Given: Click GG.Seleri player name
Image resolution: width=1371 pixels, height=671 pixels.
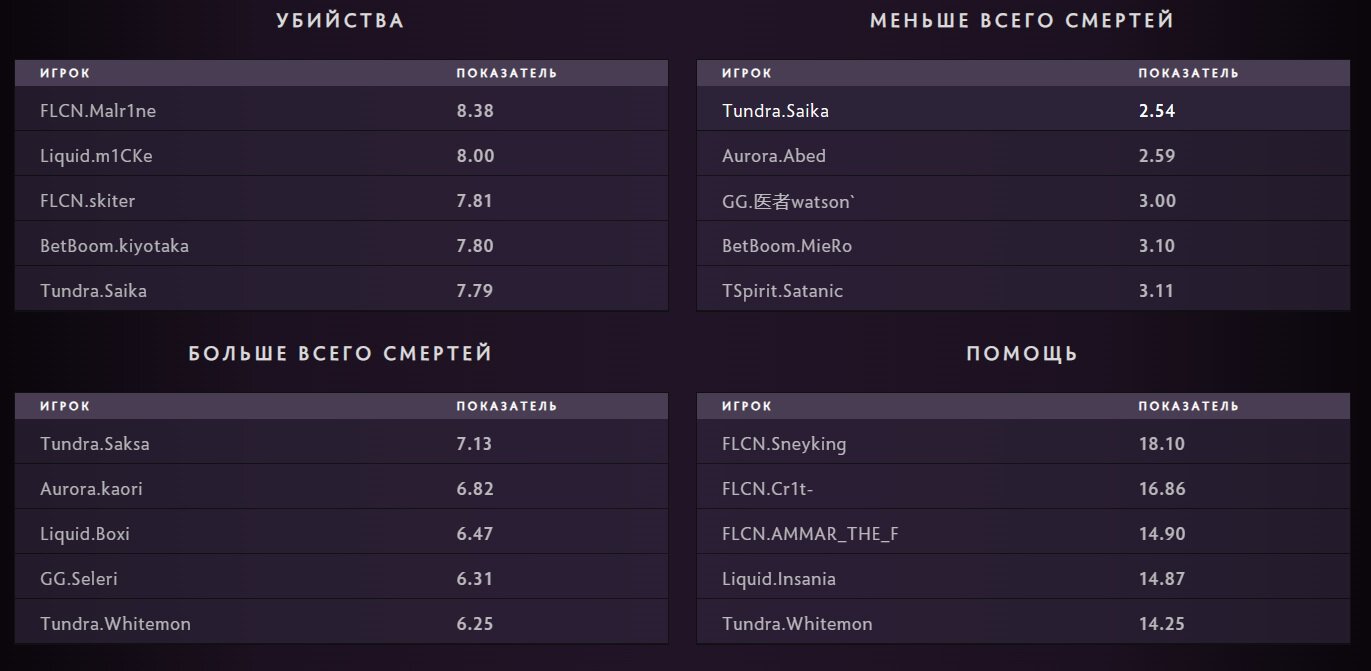Looking at the screenshot, I should 79,579.
